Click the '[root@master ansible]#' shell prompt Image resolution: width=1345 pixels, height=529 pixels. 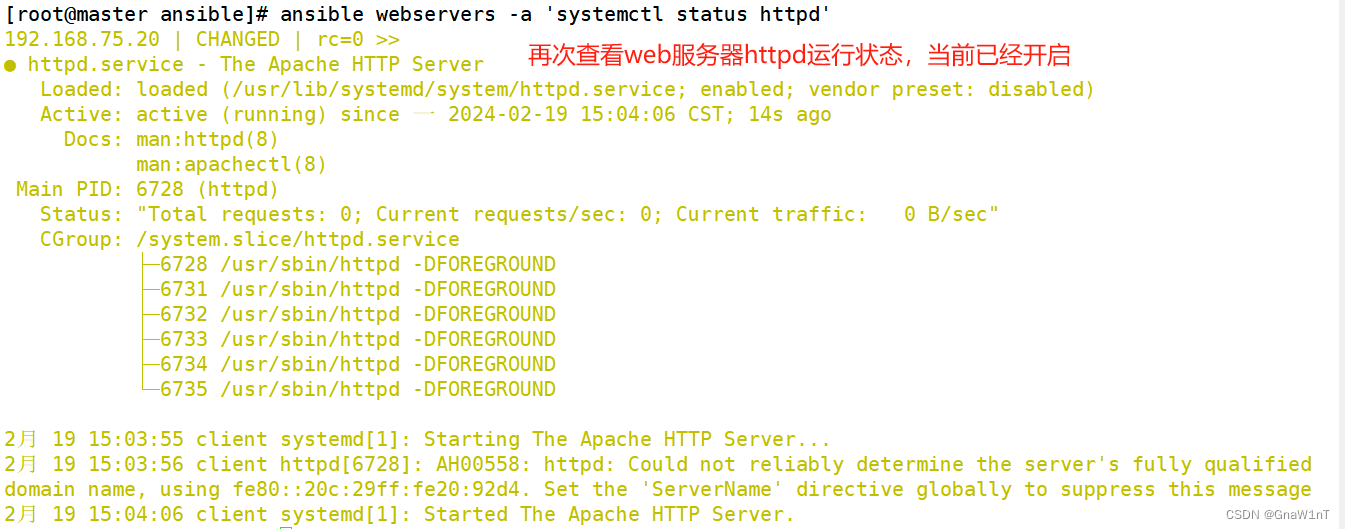tap(137, 14)
